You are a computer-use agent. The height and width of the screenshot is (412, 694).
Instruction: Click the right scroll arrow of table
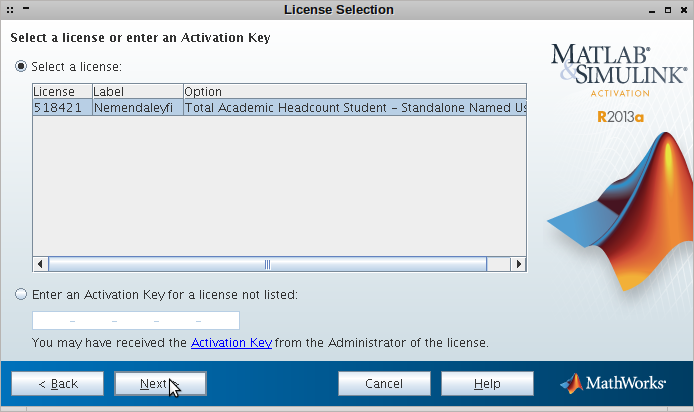point(519,264)
